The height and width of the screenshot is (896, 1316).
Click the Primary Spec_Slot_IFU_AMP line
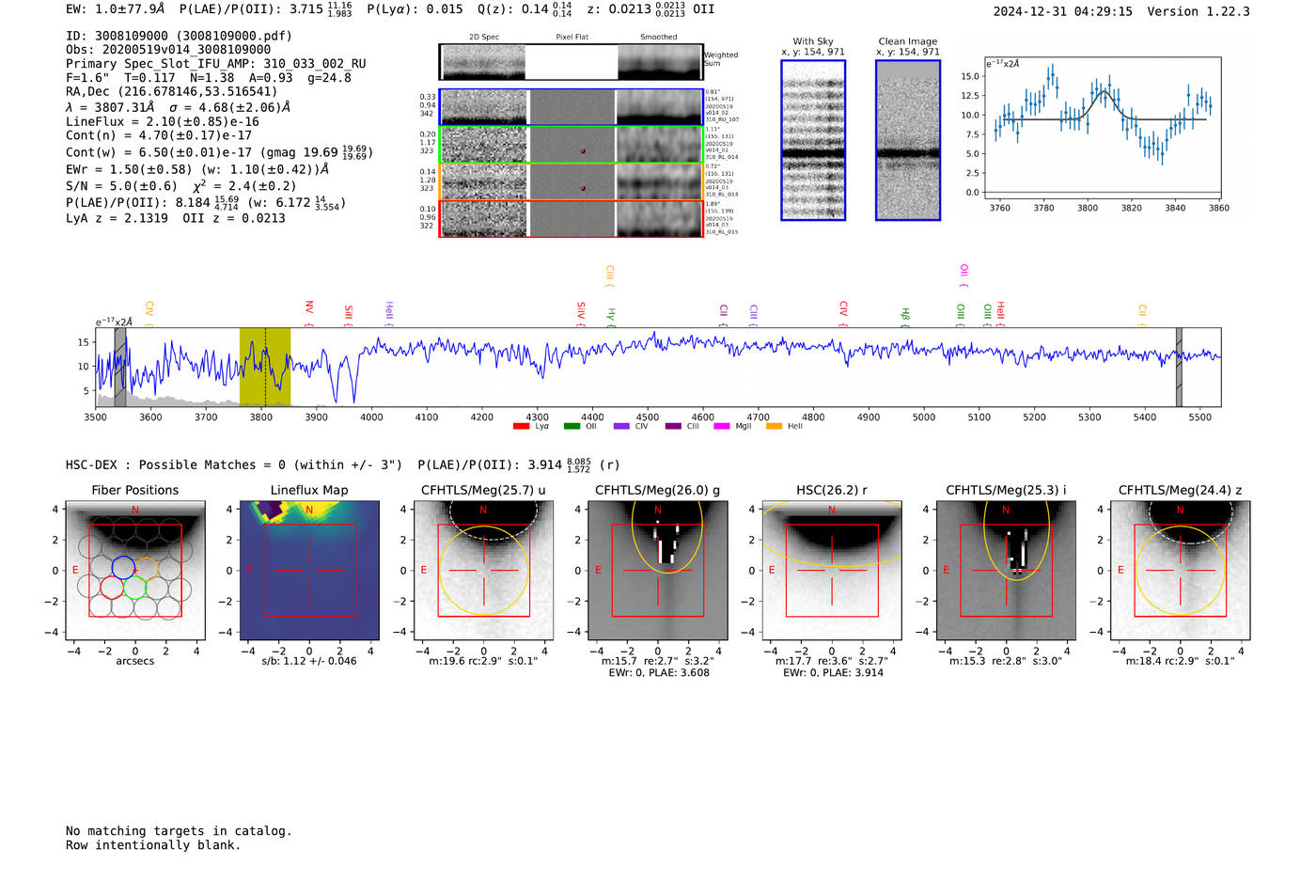216,64
